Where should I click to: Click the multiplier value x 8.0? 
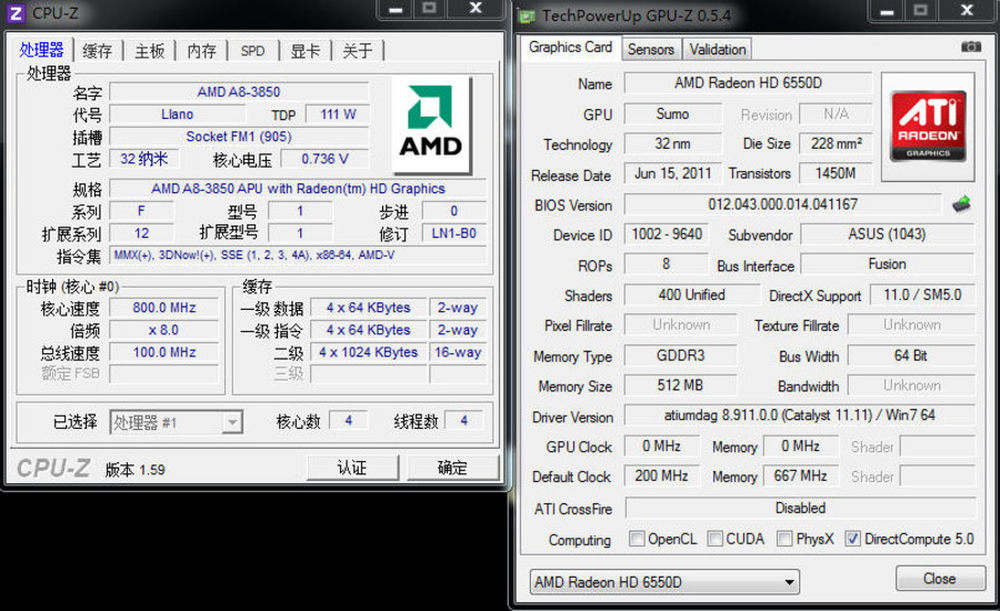pyautogui.click(x=164, y=330)
